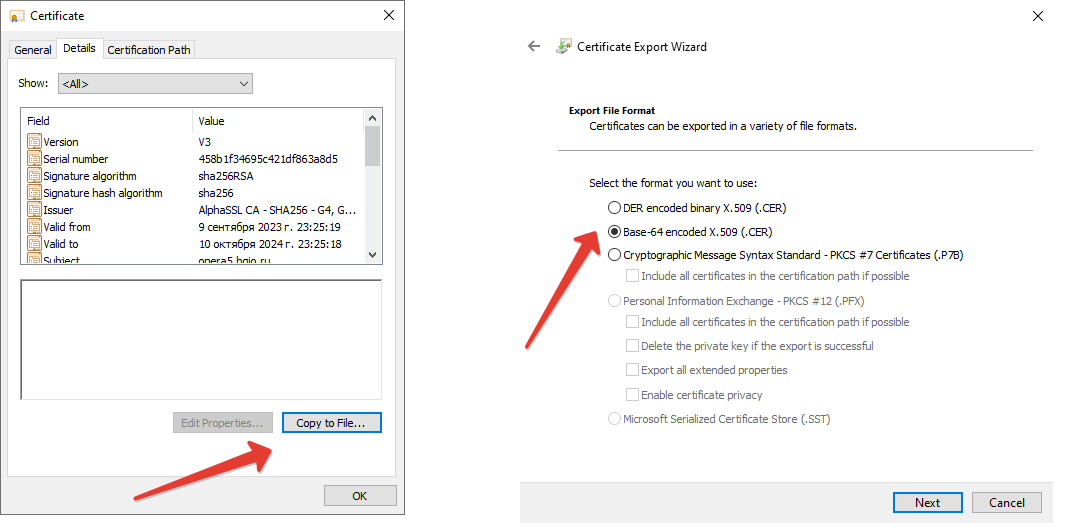Click the Signature algorithm row icon
This screenshot has width=1080, height=527.
(x=34, y=176)
